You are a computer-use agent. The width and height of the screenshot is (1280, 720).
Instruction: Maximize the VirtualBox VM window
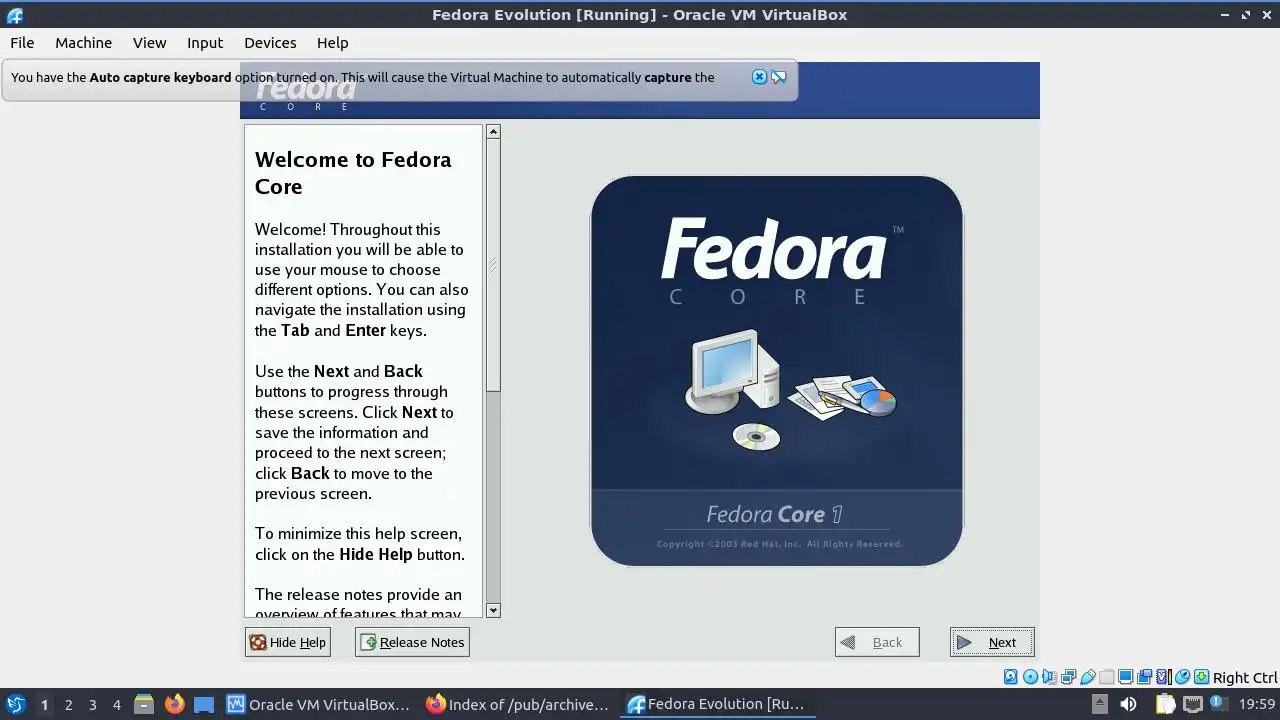pyautogui.click(x=1246, y=15)
